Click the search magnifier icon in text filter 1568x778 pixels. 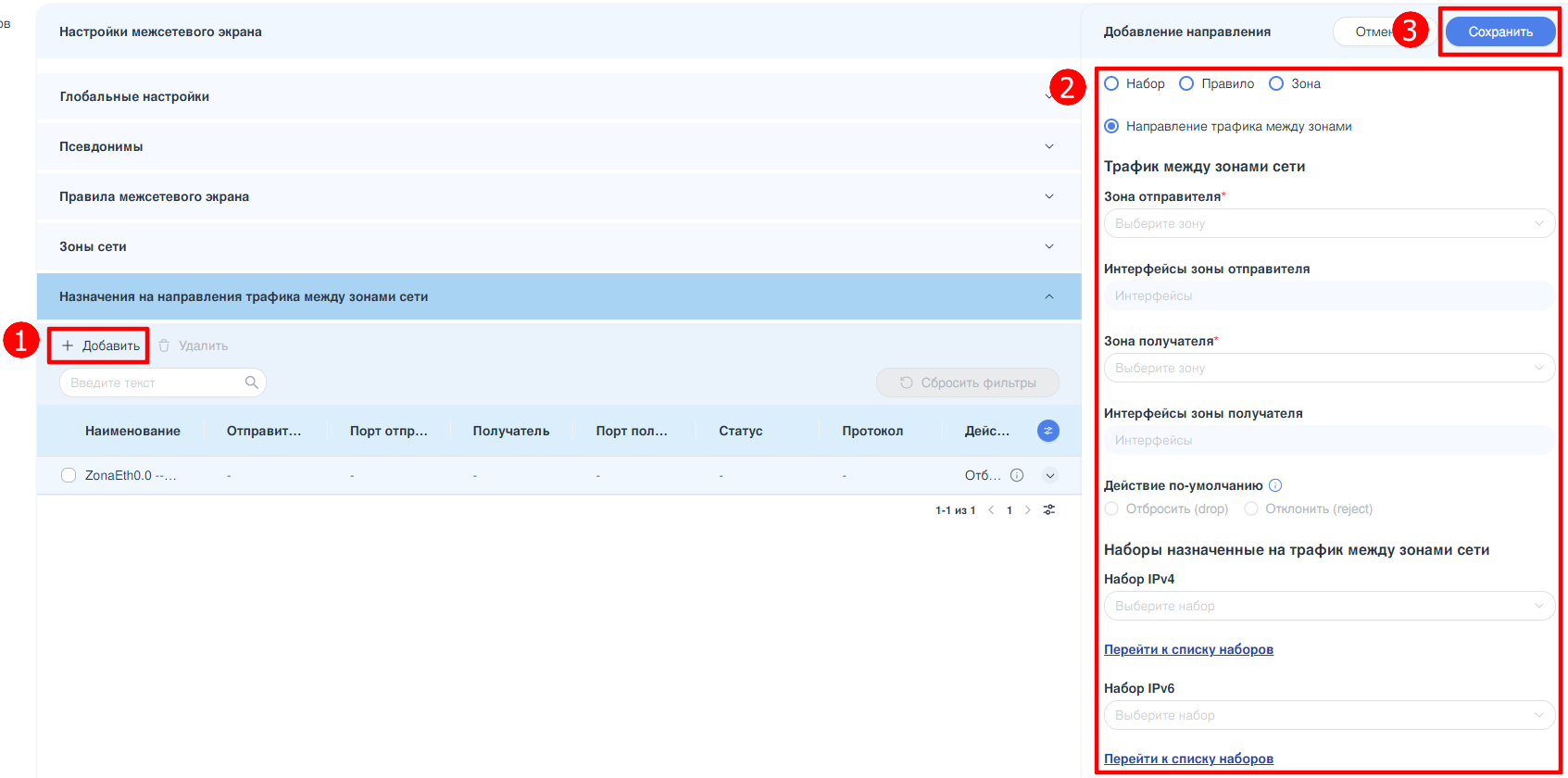[x=251, y=383]
